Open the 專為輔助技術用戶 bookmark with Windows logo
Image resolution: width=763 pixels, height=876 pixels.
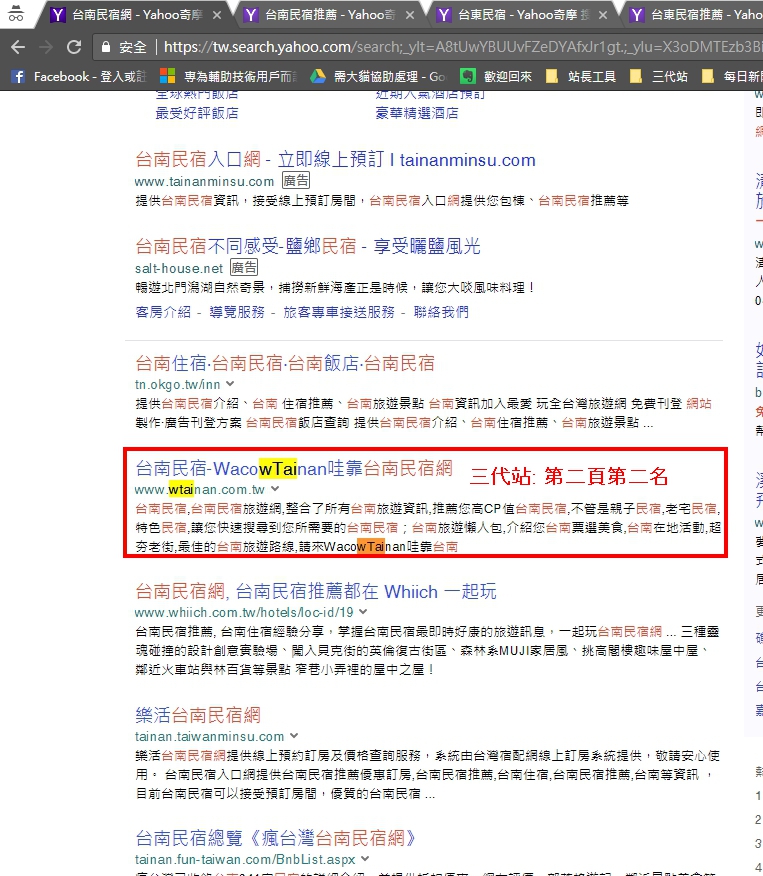228,76
